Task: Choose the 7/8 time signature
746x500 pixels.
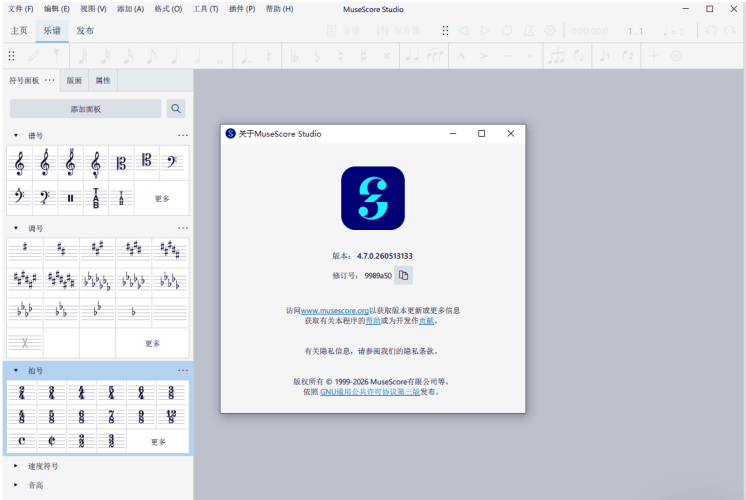Action: [x=111, y=417]
